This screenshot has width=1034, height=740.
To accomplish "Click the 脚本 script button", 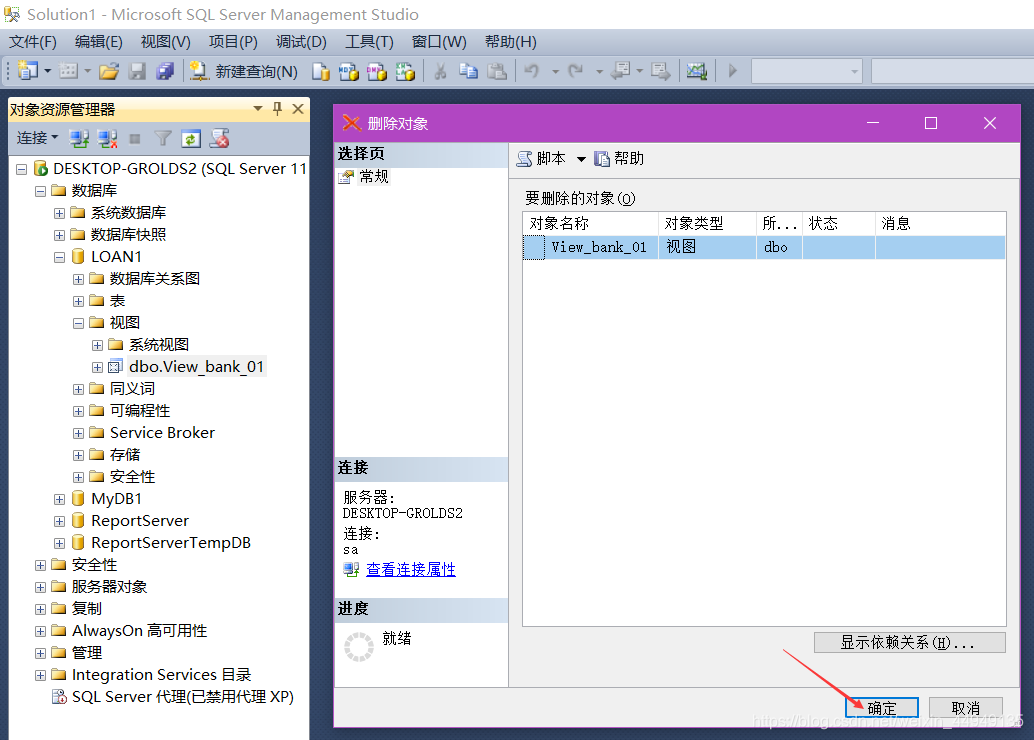I will (x=541, y=158).
